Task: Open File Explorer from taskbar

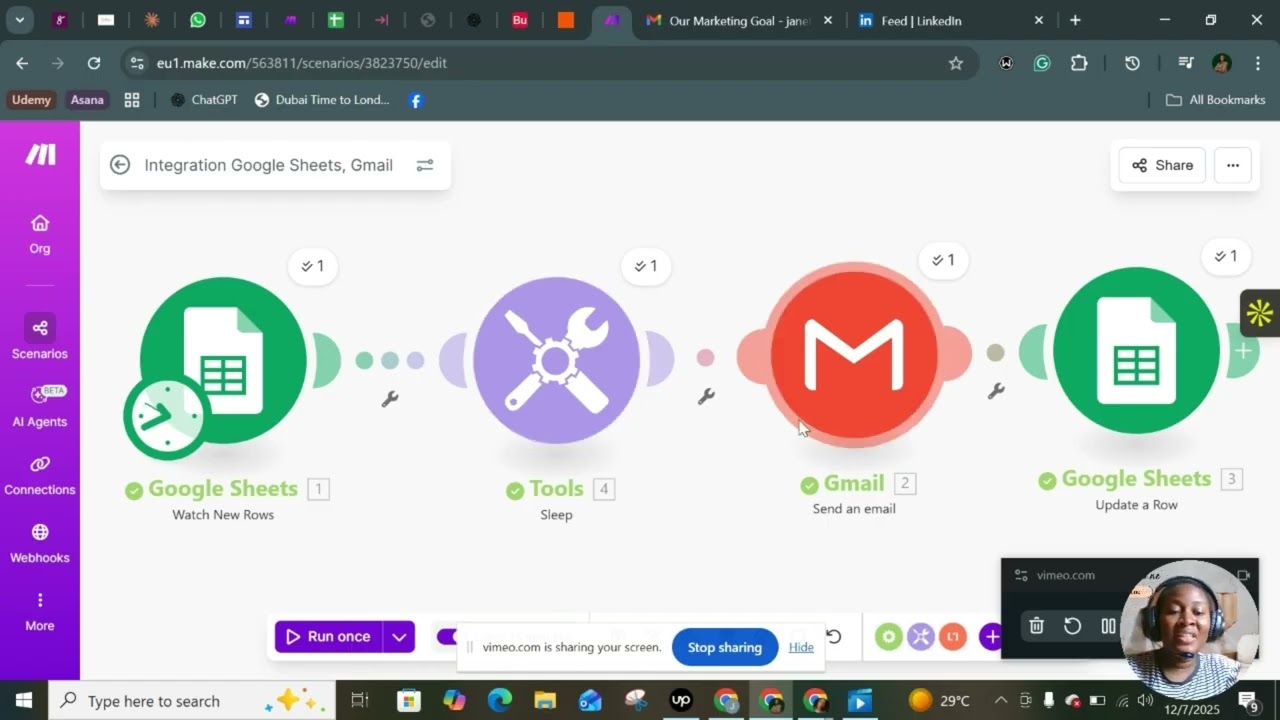Action: [544, 700]
